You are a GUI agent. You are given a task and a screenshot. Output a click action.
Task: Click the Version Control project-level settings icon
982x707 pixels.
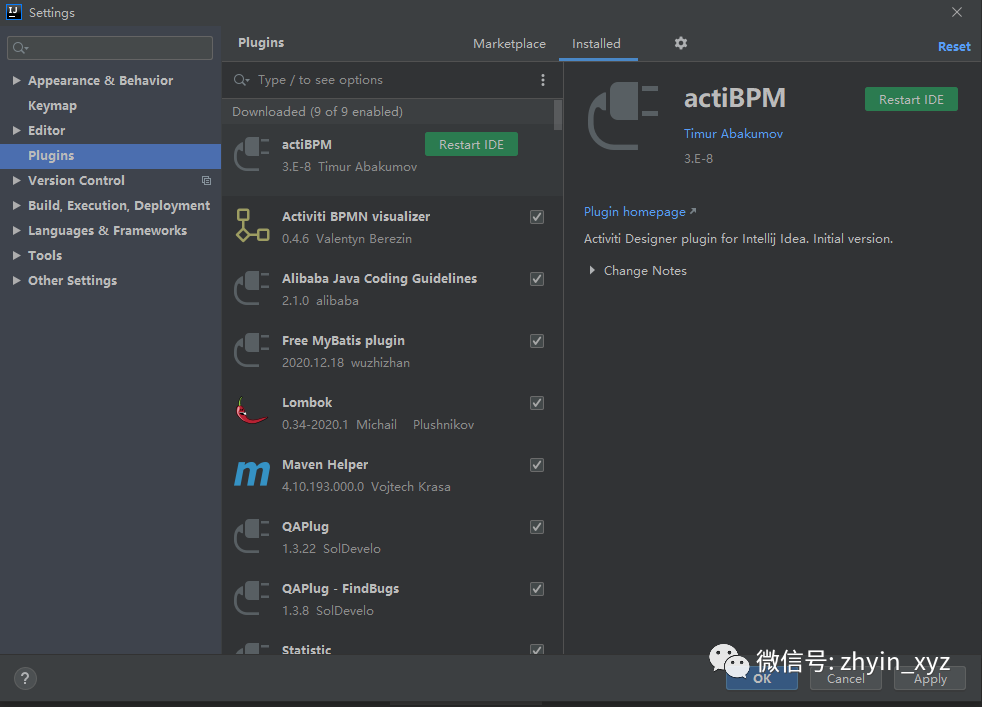click(x=206, y=180)
